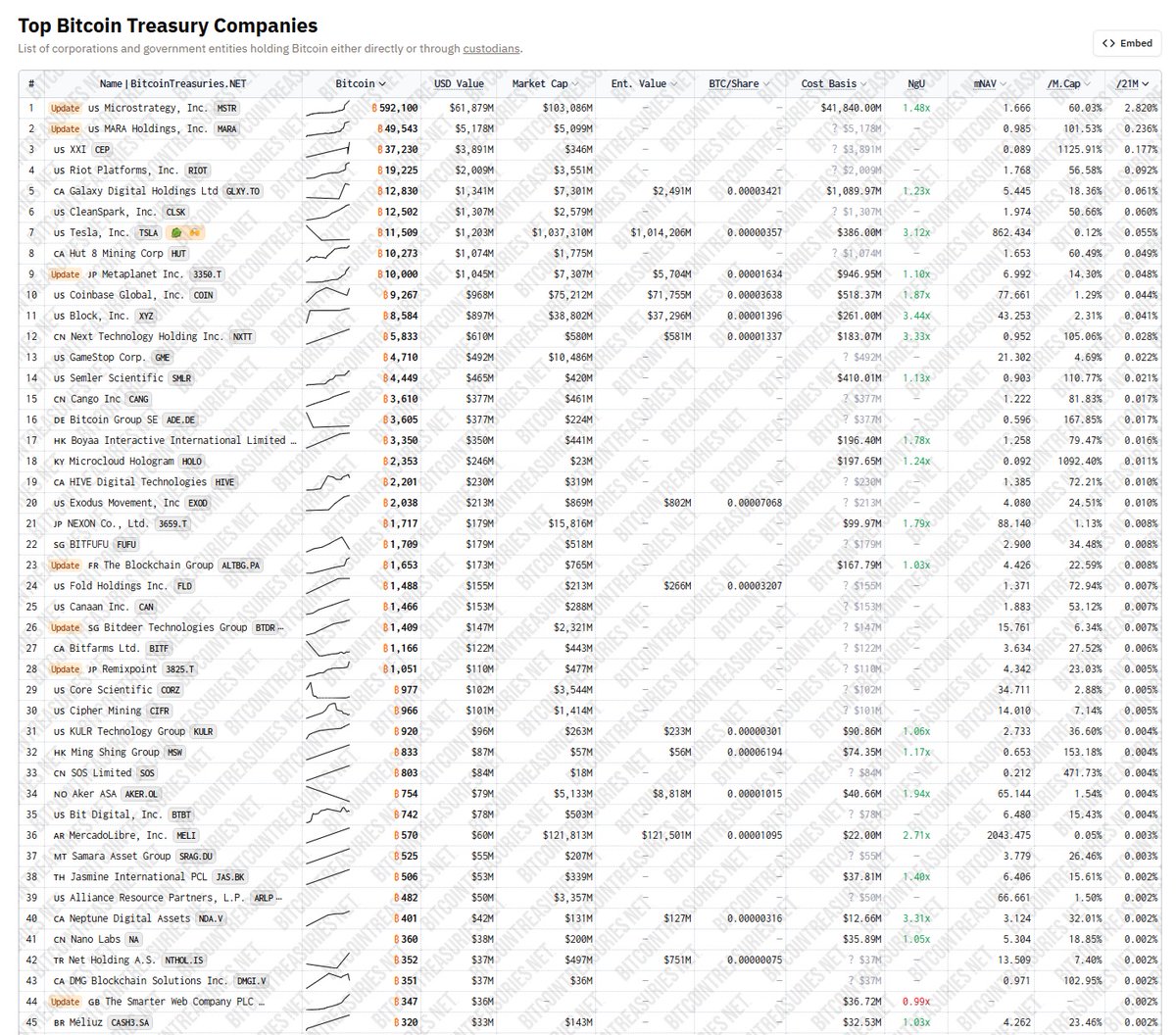Click the MARA ticker tag

226,129
